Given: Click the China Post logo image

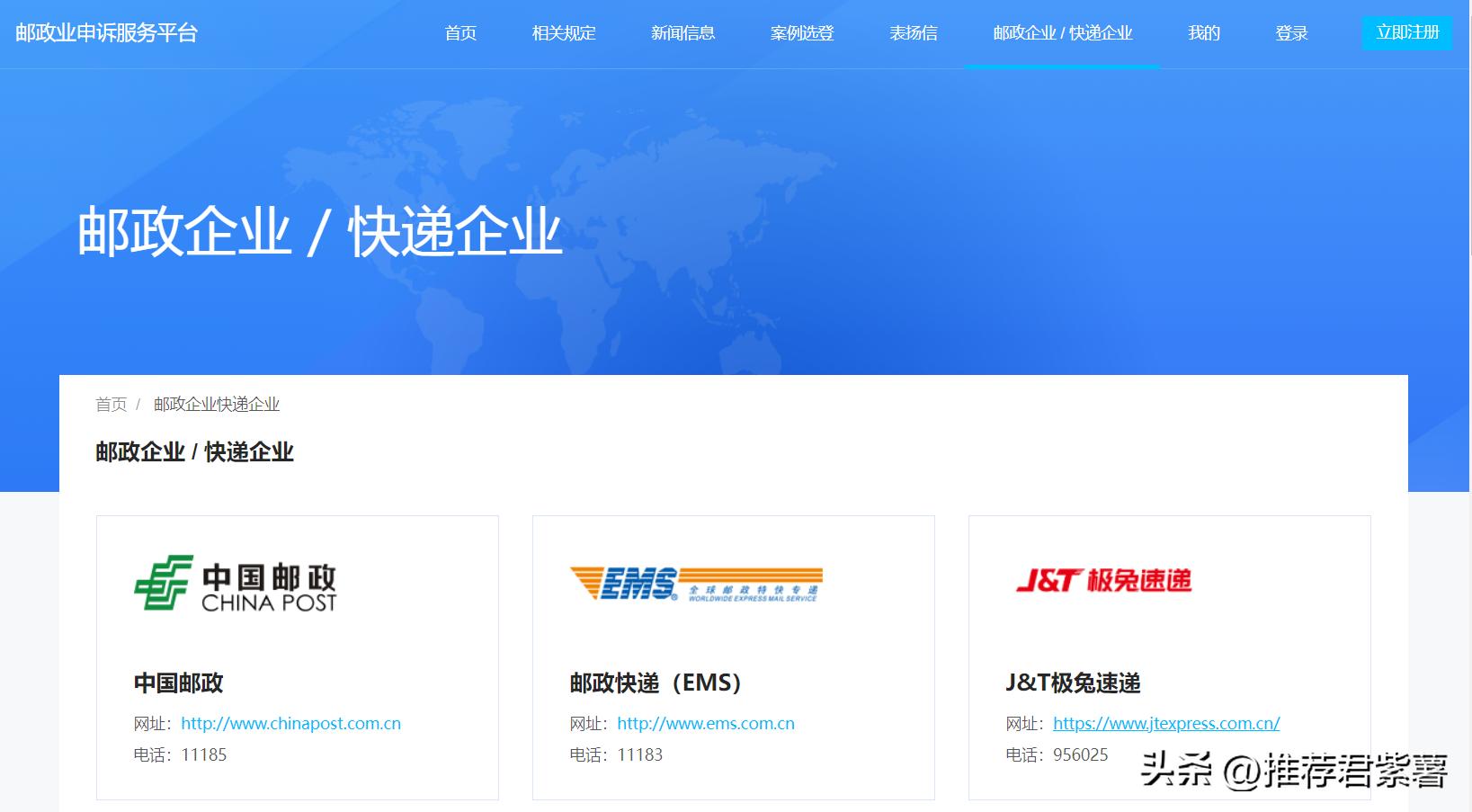Looking at the screenshot, I should tap(236, 583).
